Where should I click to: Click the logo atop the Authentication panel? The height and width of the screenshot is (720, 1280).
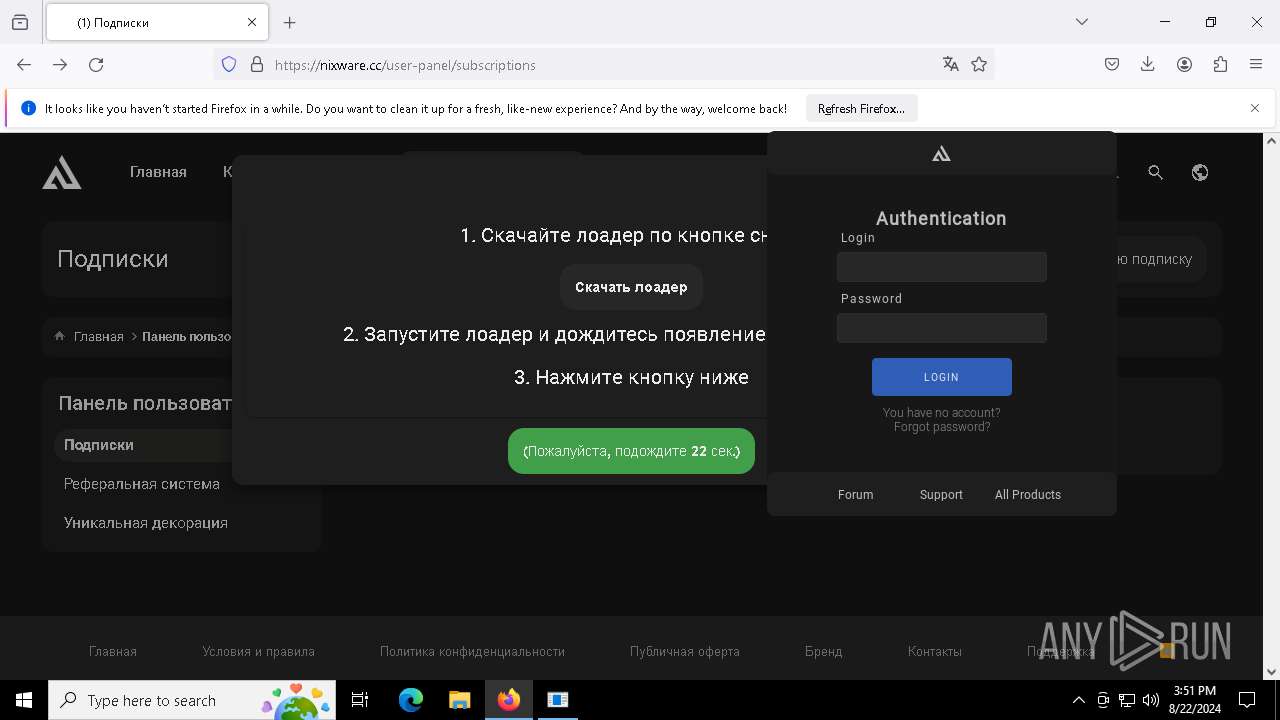(x=941, y=153)
